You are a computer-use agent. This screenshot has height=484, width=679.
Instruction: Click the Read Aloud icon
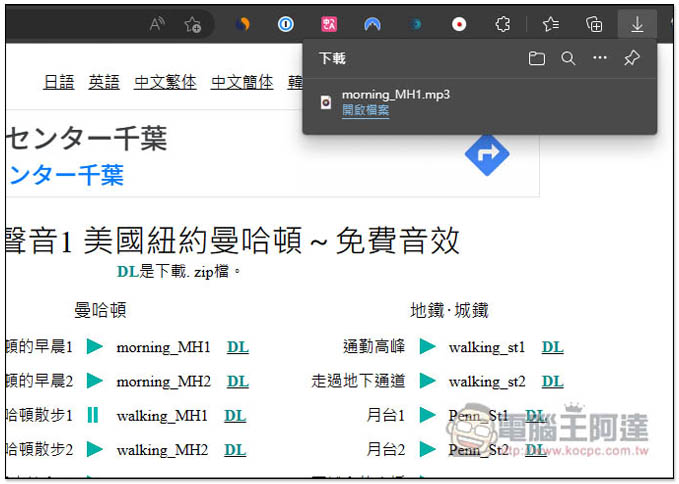157,25
